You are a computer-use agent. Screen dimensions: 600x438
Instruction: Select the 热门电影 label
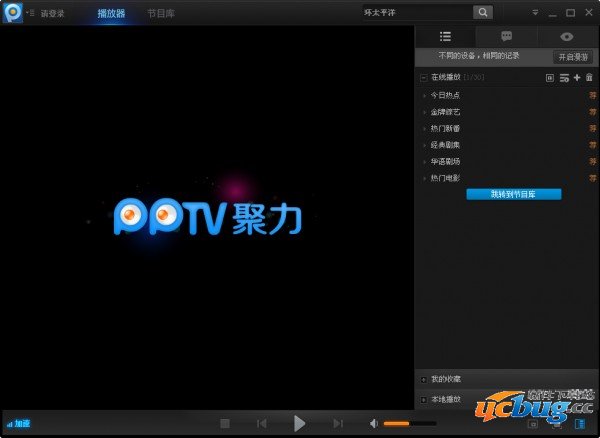(445, 178)
